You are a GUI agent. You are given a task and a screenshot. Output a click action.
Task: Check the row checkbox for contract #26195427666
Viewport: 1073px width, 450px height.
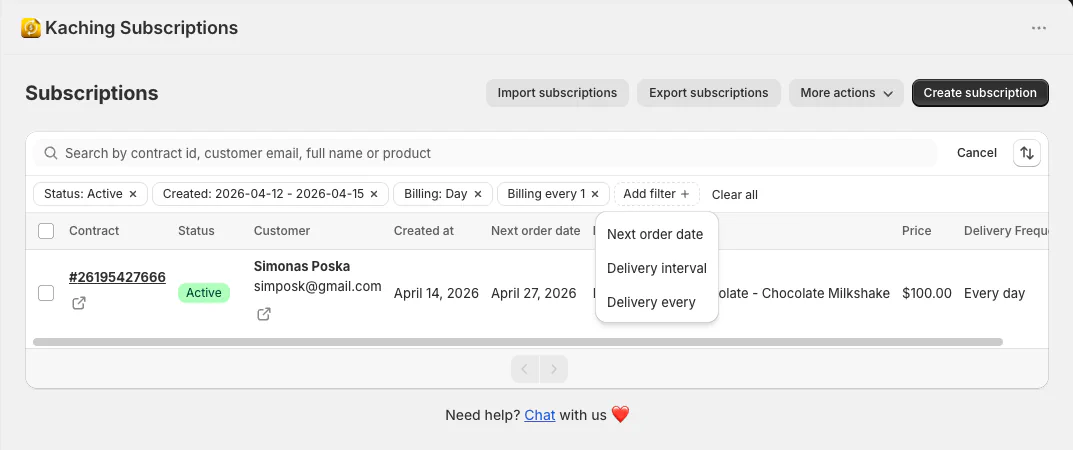point(46,293)
